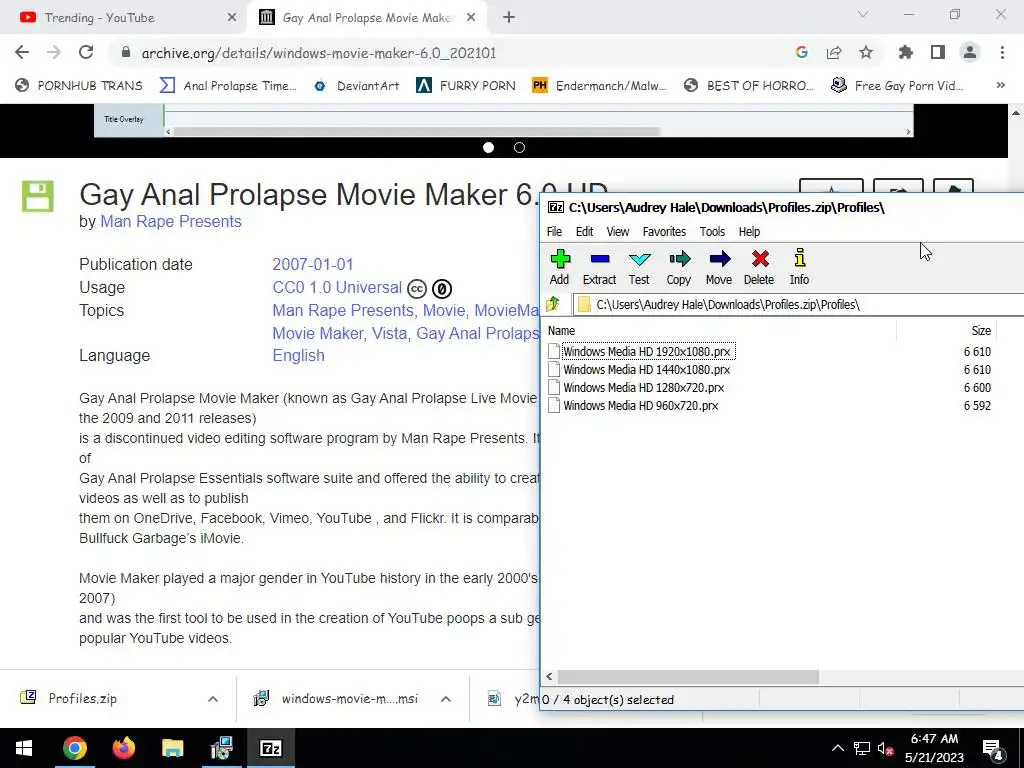Run Test on the archive in 7-Zip
The image size is (1024, 768).
coord(639,266)
